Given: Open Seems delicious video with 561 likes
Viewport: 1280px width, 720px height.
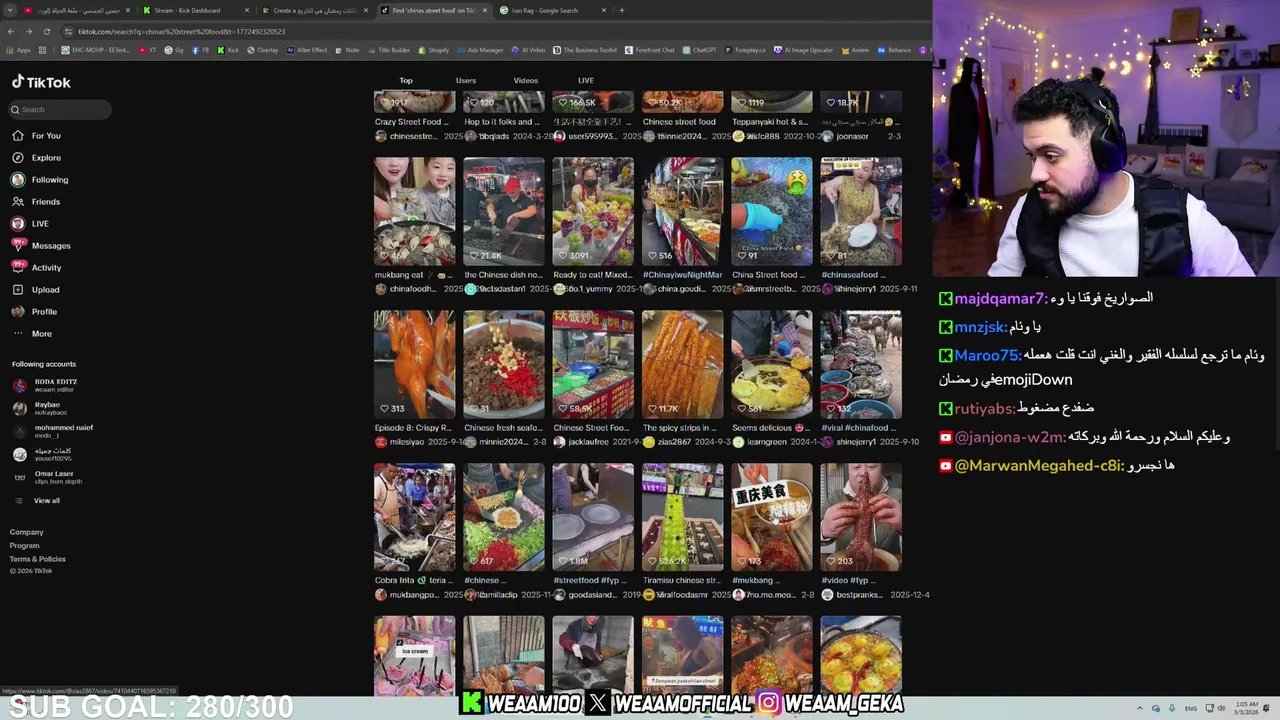Looking at the screenshot, I should [772, 364].
